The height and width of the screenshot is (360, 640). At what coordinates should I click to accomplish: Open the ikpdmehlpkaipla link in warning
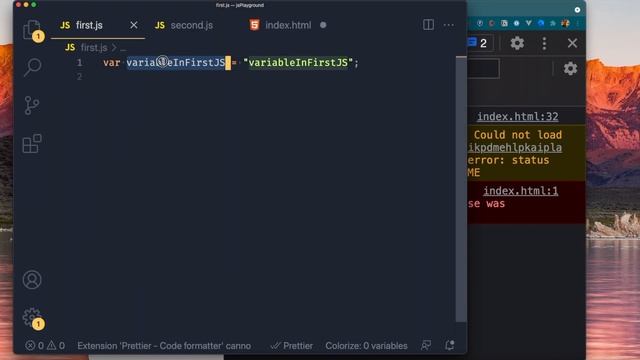[515, 147]
